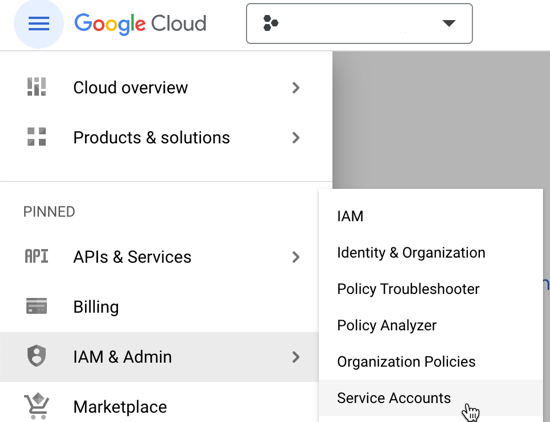
Task: Open Policy Troubleshooter from submenu
Action: click(x=431, y=289)
